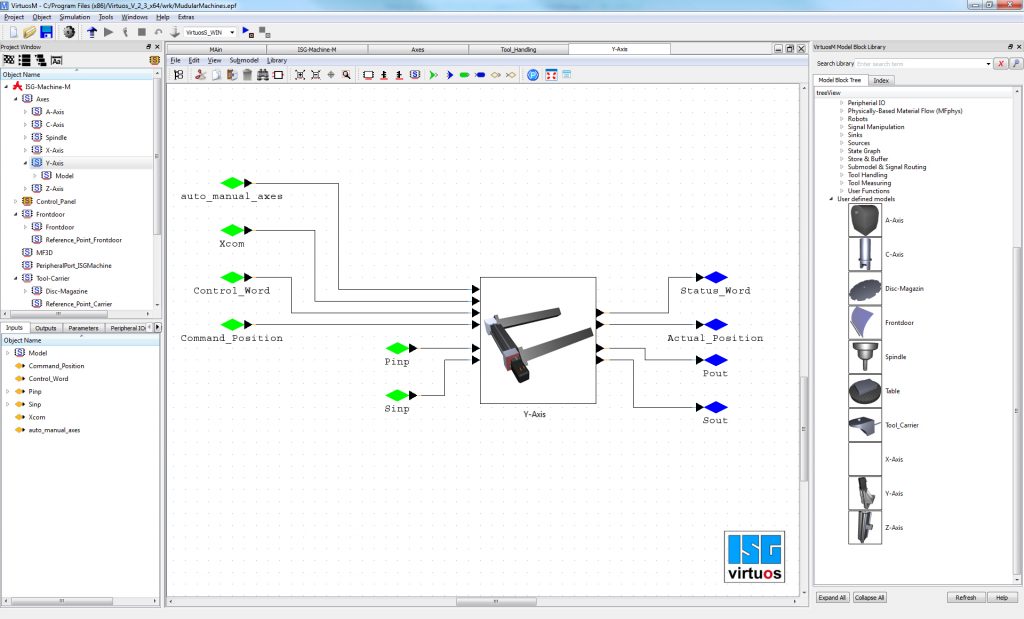Start the simulation with the Play button
The image size is (1024, 619).
(x=109, y=31)
